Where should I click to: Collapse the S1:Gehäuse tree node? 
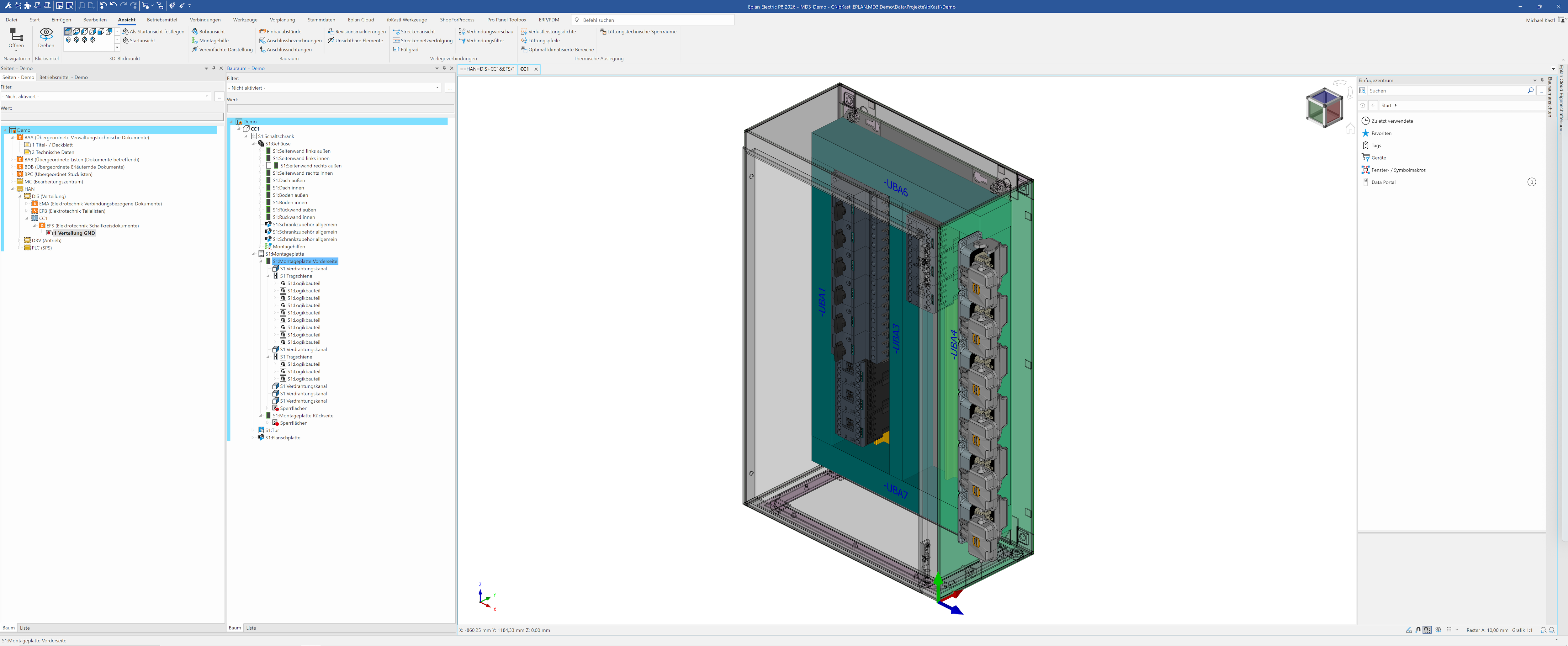(254, 144)
